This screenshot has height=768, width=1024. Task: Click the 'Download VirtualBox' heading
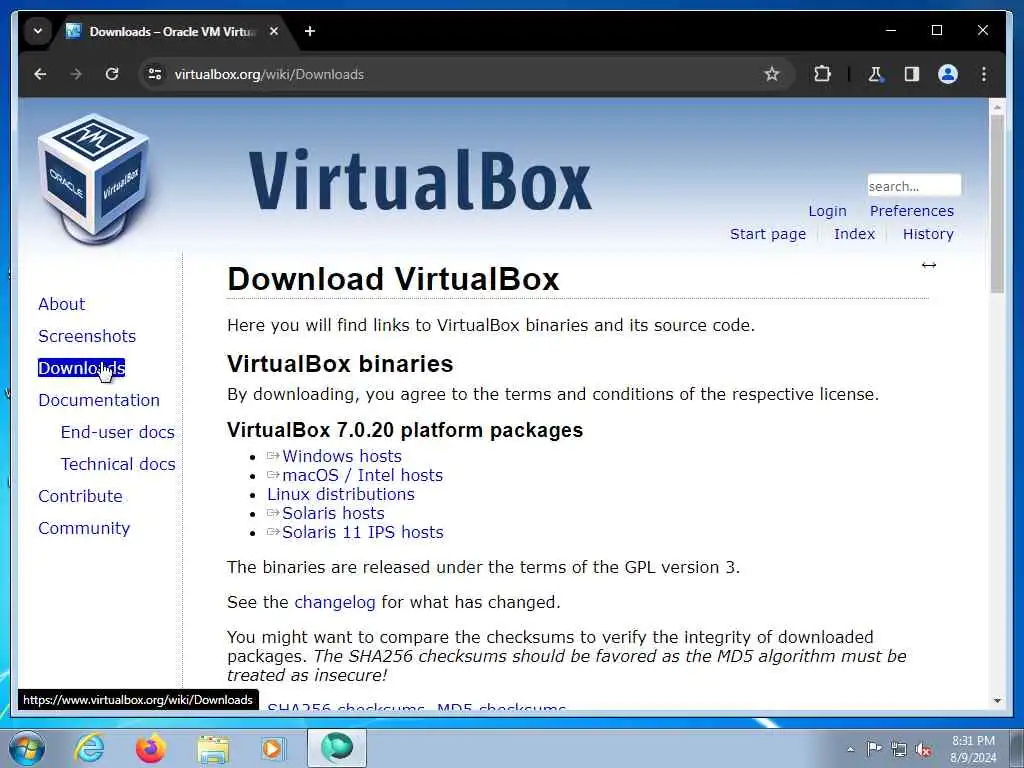(393, 279)
